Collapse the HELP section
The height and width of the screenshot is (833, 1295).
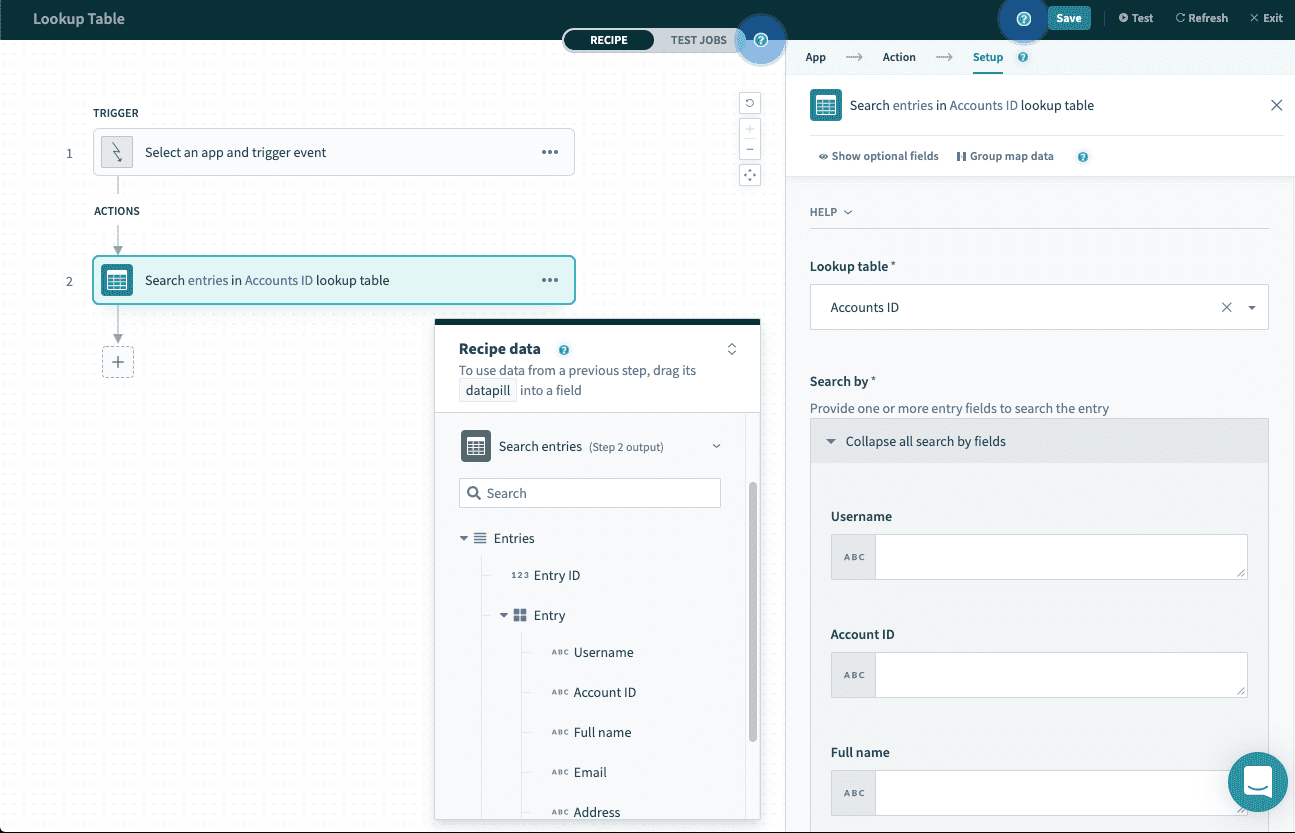click(x=830, y=212)
